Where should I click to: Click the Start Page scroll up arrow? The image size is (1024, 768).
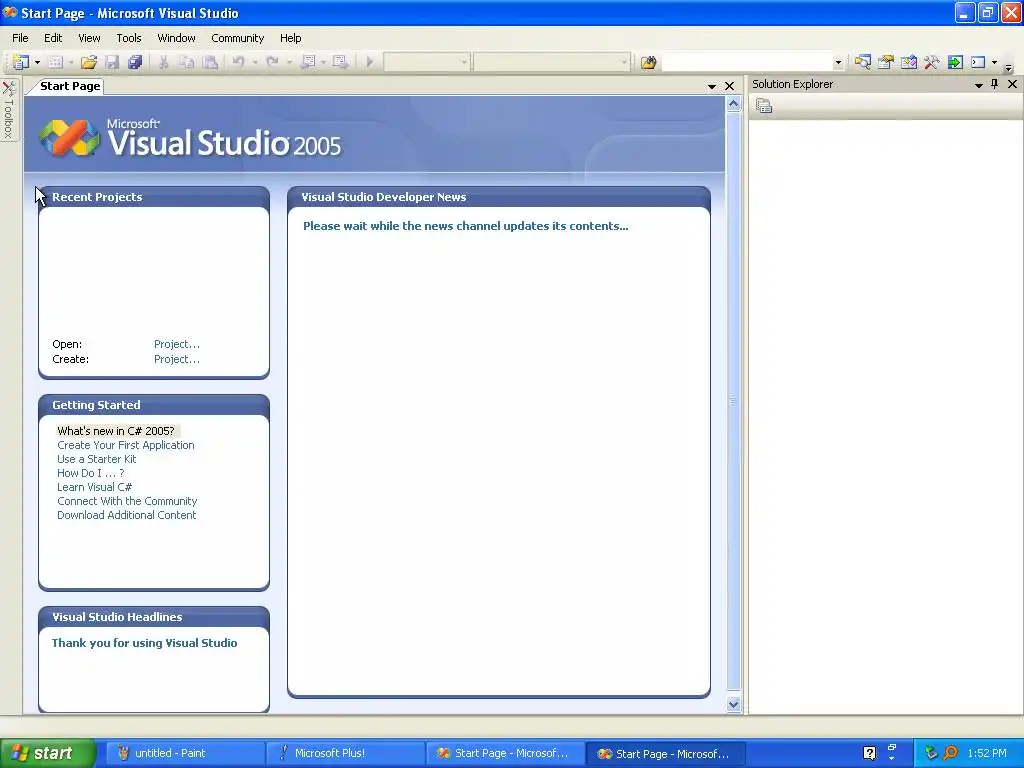733,104
